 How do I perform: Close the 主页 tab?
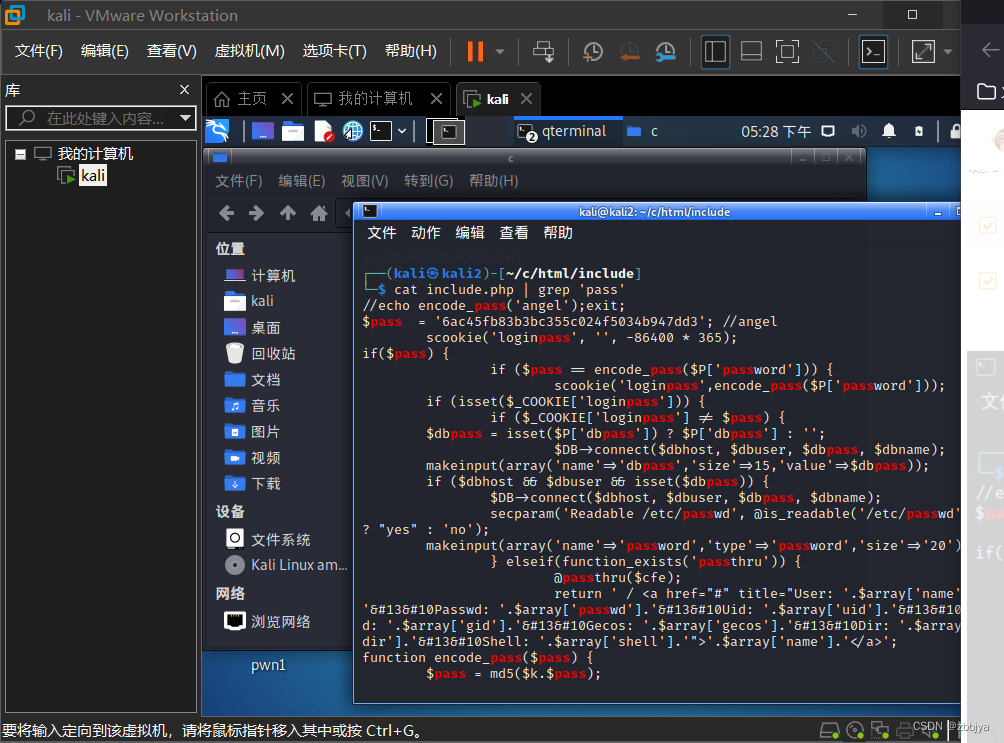(x=287, y=99)
